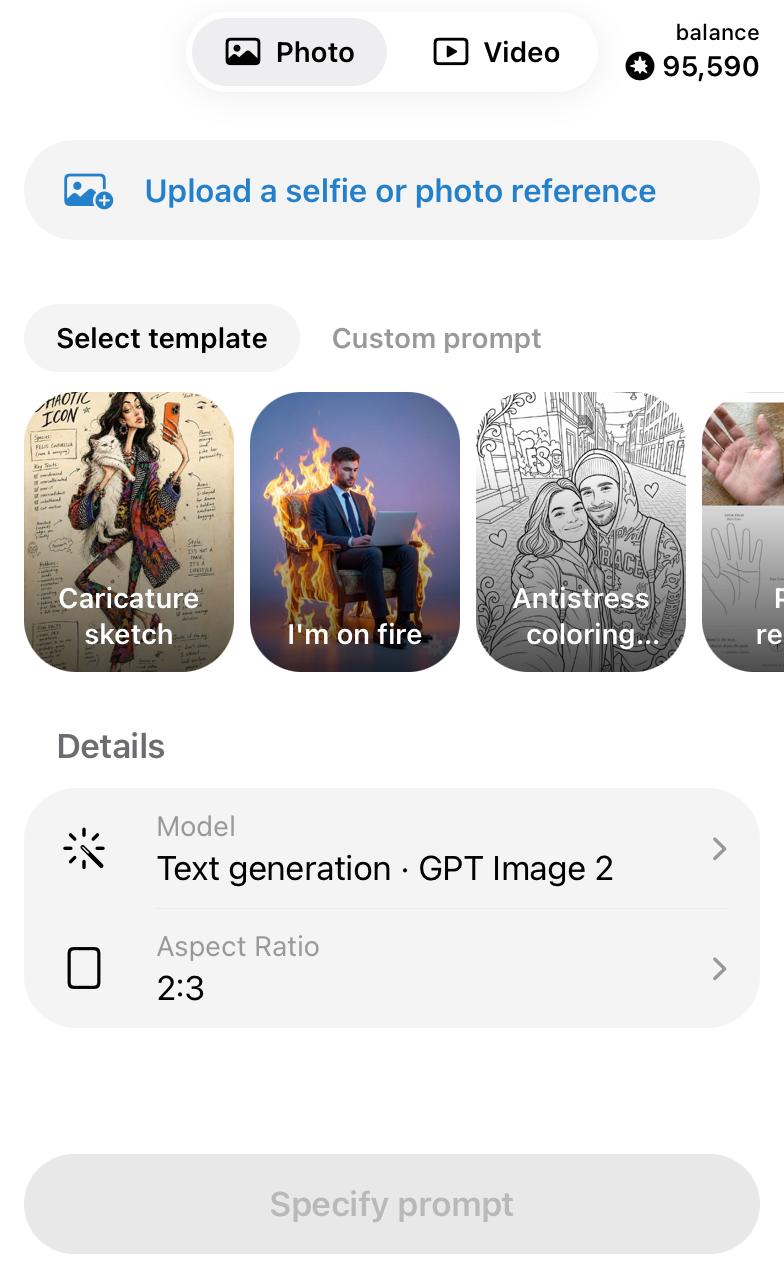Choose the I'm on fire template
784x1278 pixels.
click(x=355, y=531)
